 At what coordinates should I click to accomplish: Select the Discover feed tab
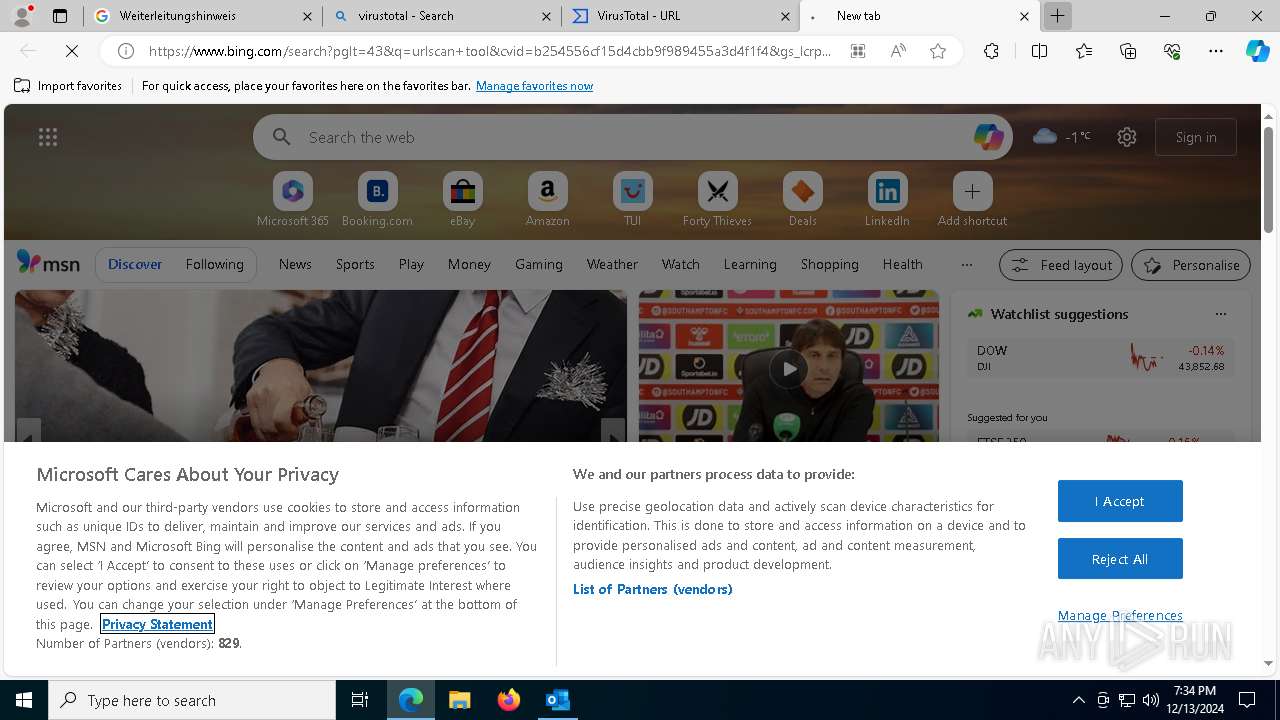(135, 264)
